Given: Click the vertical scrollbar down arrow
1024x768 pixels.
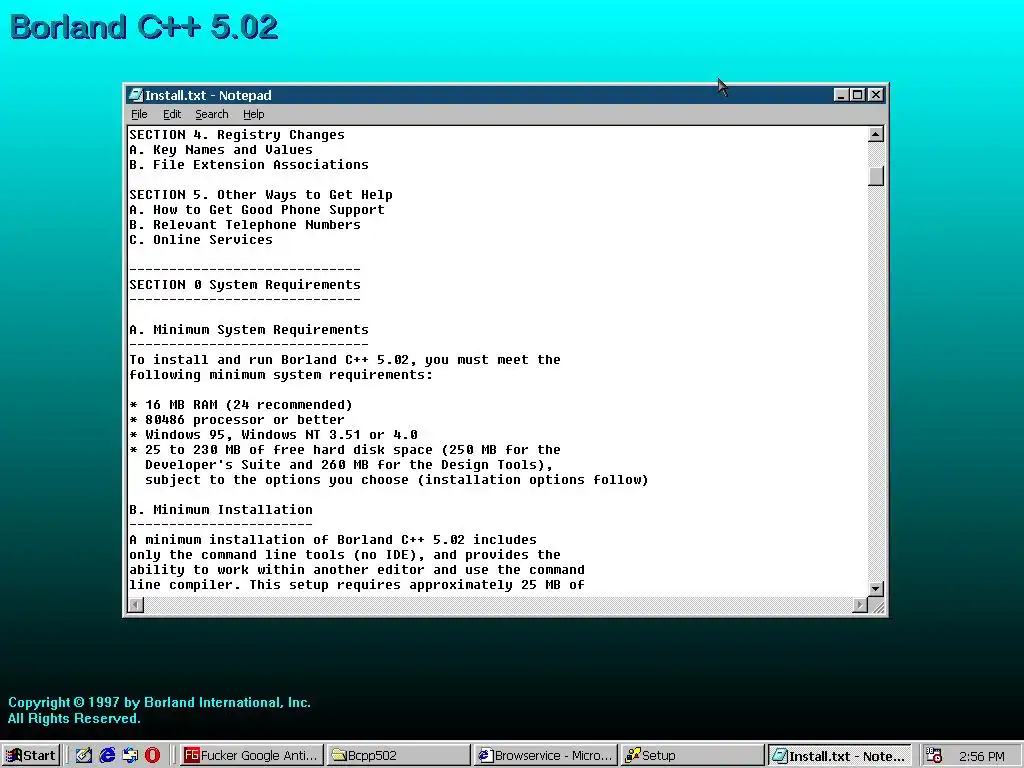Looking at the screenshot, I should [876, 588].
